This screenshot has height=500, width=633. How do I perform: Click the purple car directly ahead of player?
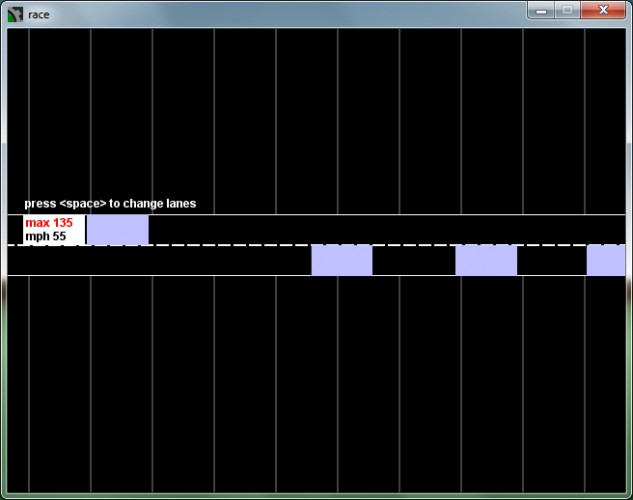[118, 230]
